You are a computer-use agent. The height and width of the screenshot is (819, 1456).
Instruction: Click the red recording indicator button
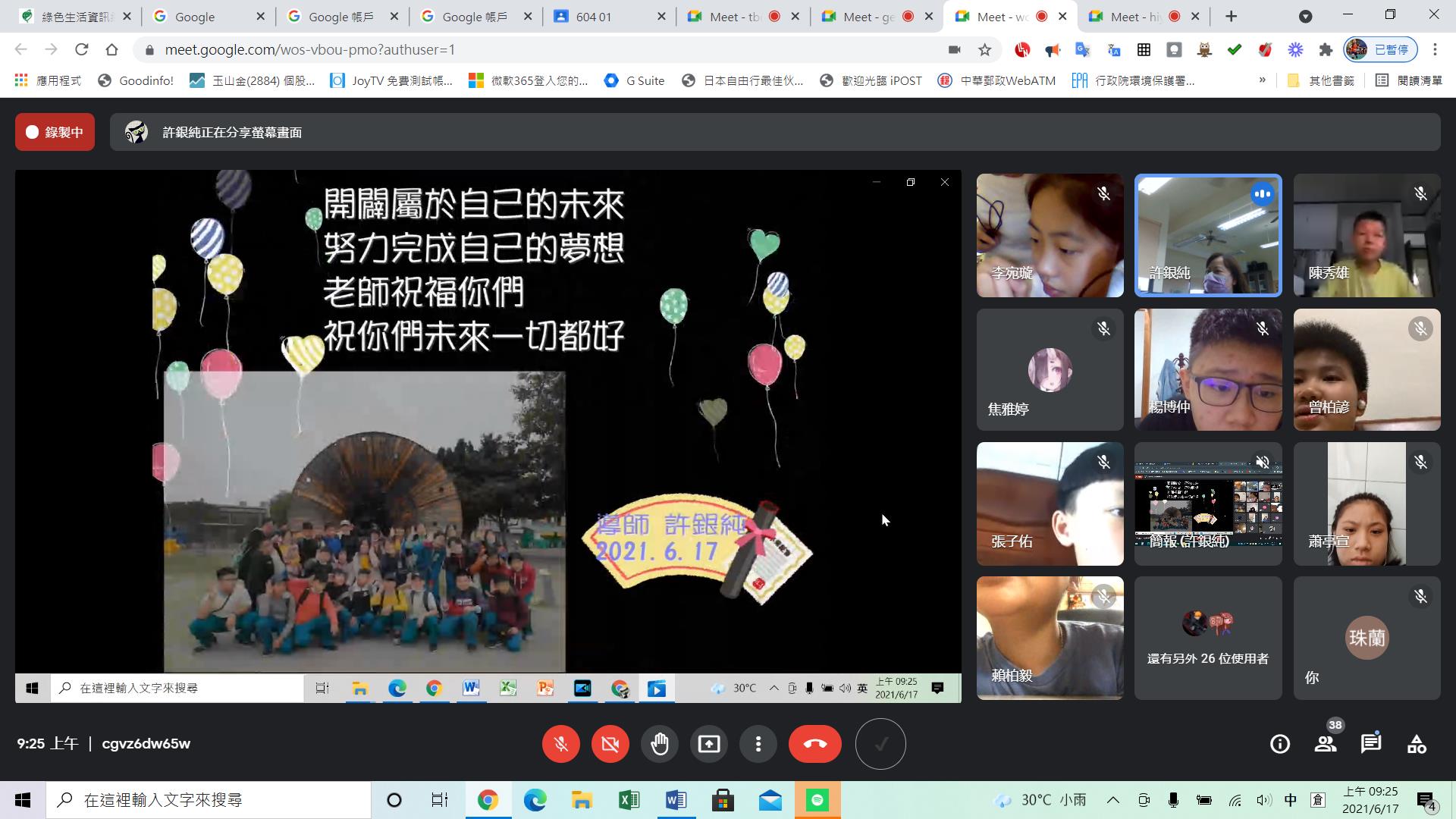coord(55,132)
